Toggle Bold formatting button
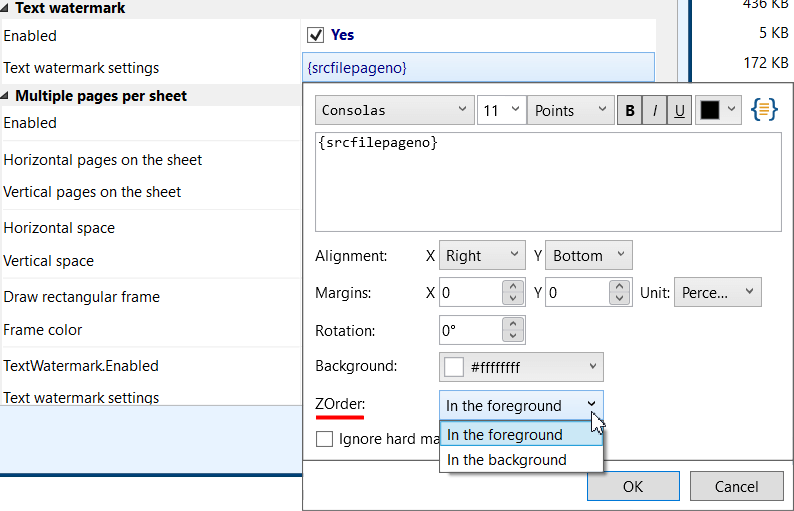The width and height of the screenshot is (794, 511). coord(630,111)
